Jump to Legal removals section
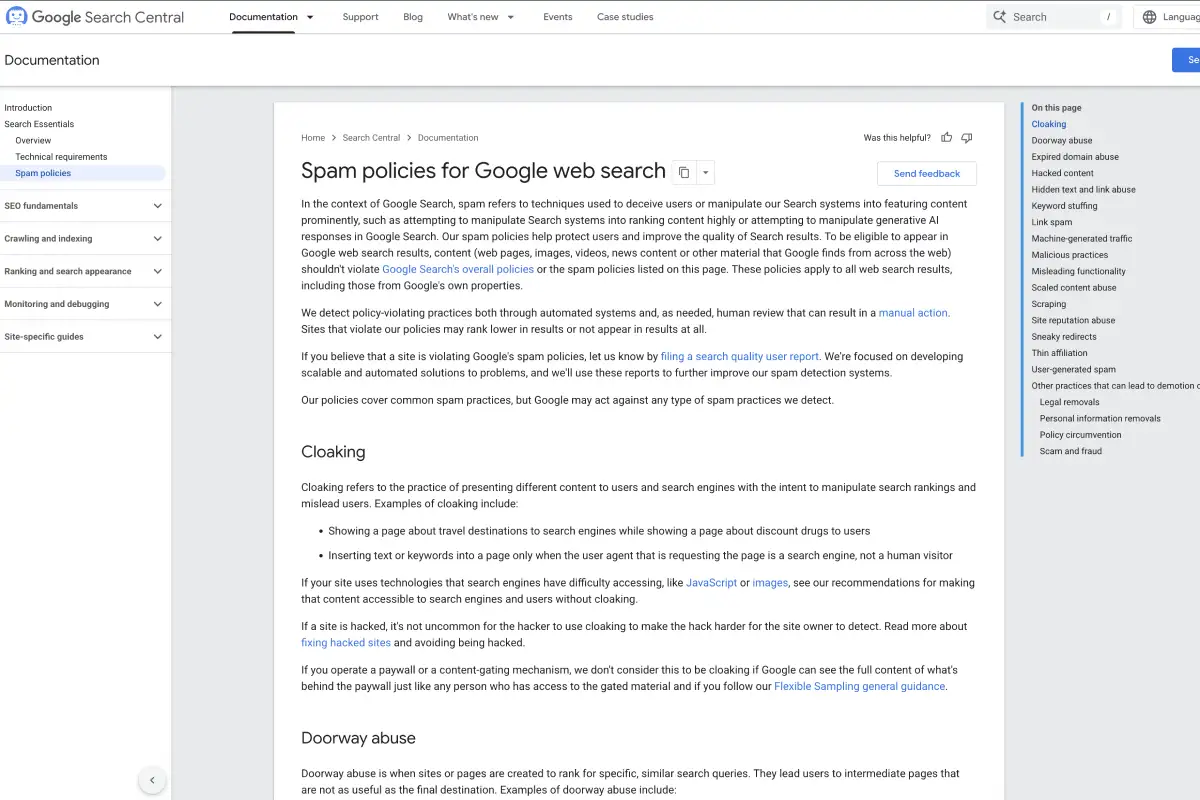Image resolution: width=1200 pixels, height=800 pixels. point(1070,402)
